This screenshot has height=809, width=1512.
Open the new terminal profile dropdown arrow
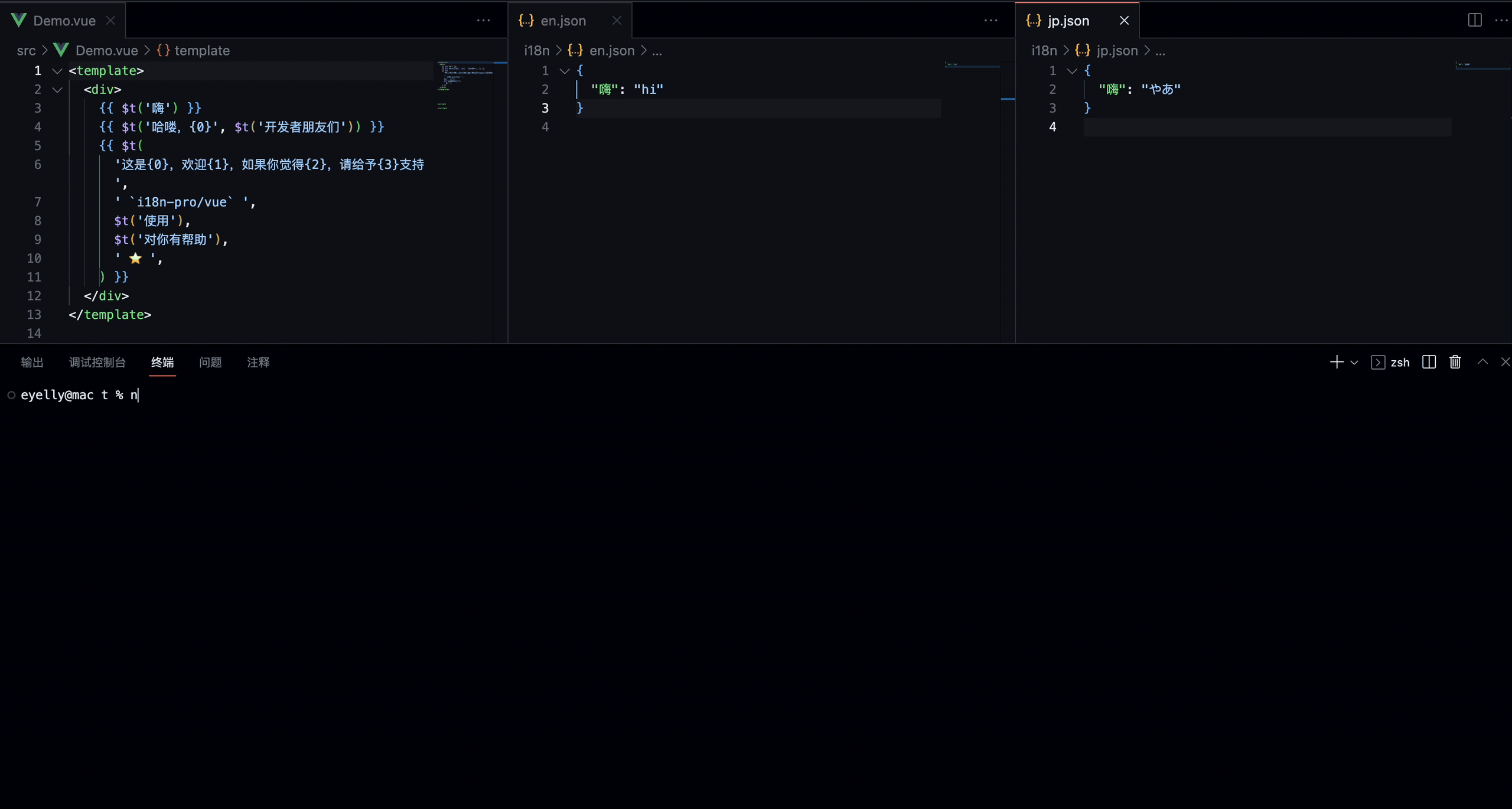(1354, 363)
